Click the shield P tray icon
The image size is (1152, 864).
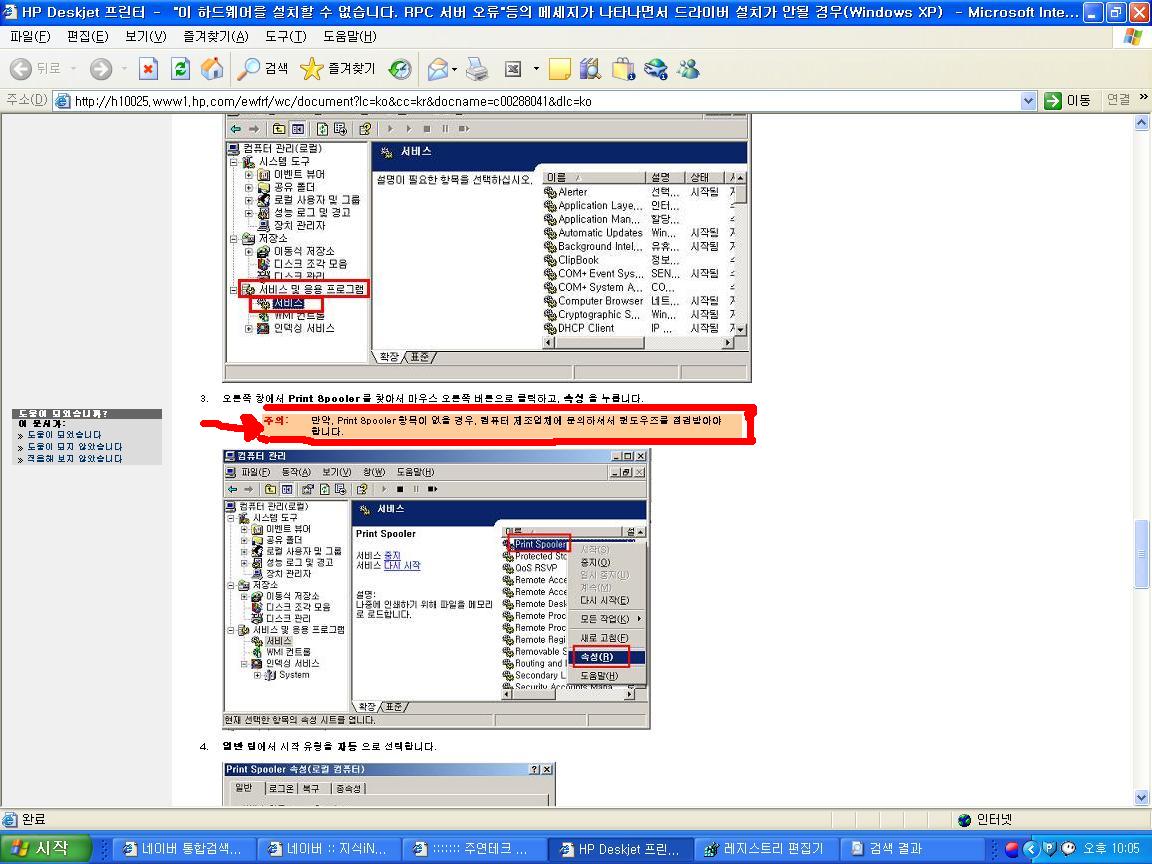tap(1049, 849)
